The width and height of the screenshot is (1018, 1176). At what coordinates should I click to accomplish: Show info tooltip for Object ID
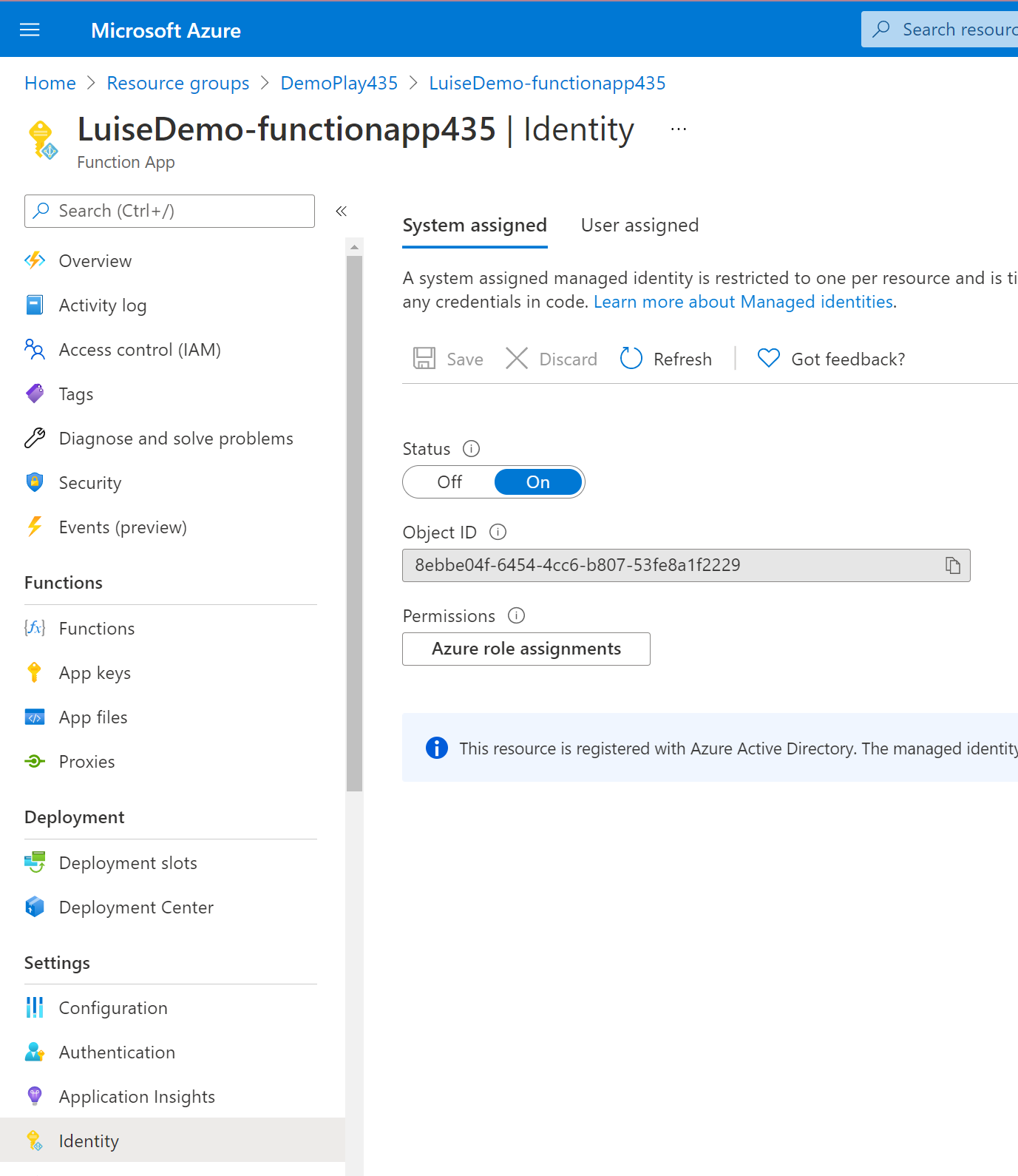coord(498,532)
